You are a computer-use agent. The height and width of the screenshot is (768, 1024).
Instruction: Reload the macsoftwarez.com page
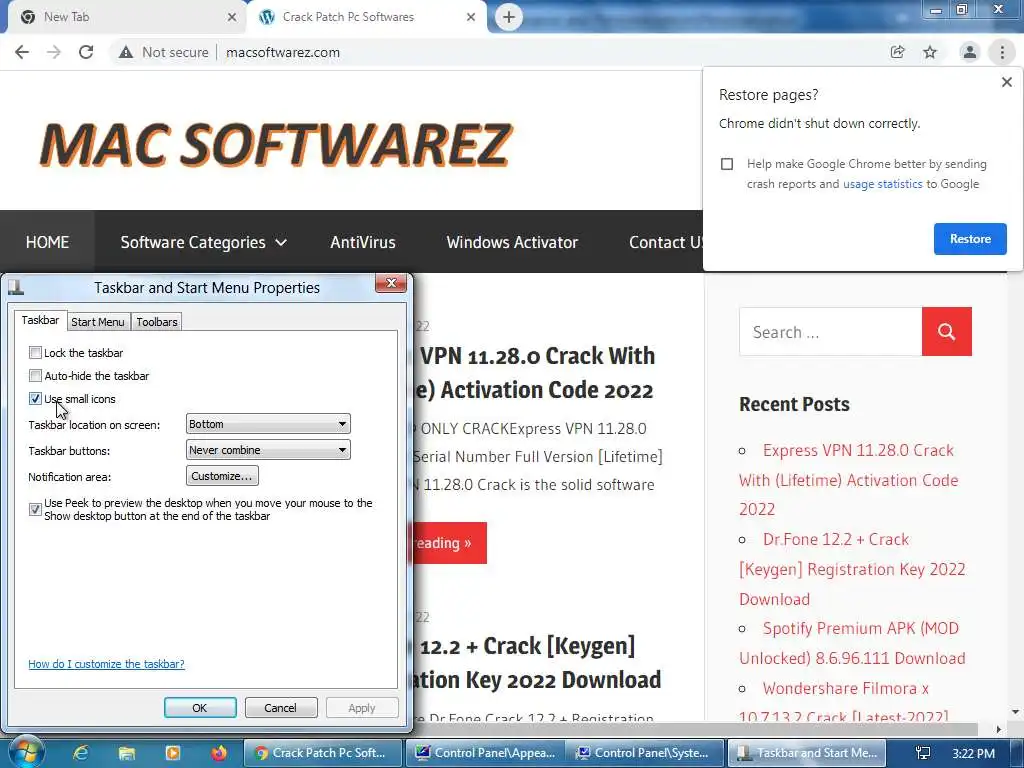(x=86, y=52)
